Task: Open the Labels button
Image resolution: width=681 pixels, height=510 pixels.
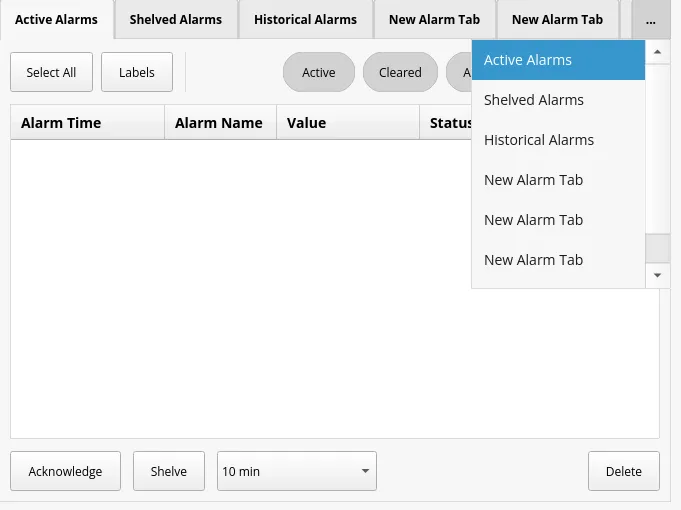Action: tap(137, 72)
